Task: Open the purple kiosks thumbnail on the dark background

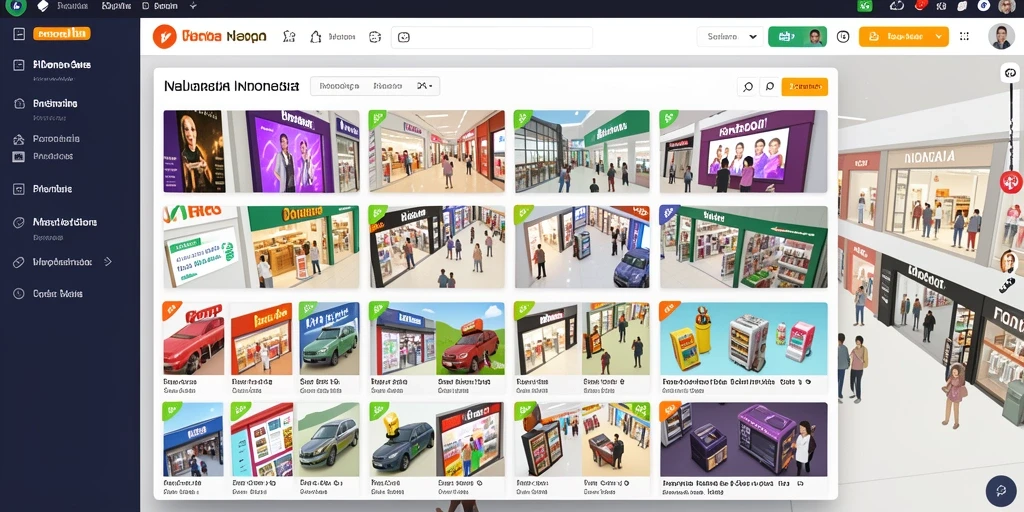Action: tap(743, 440)
